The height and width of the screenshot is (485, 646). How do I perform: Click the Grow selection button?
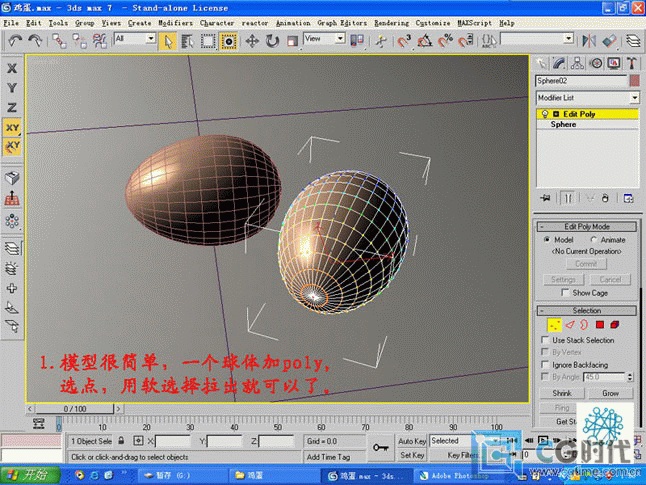tap(610, 393)
